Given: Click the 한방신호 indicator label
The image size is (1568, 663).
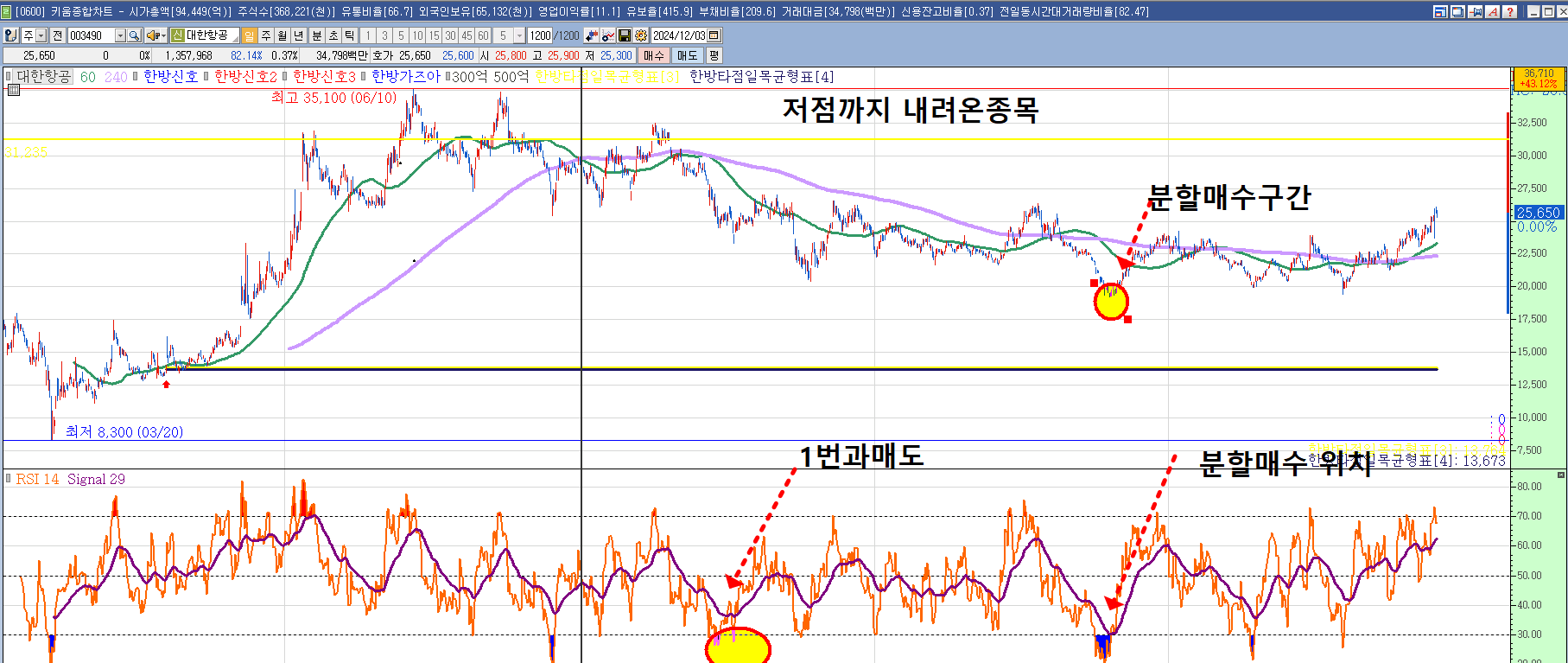Looking at the screenshot, I should (170, 76).
